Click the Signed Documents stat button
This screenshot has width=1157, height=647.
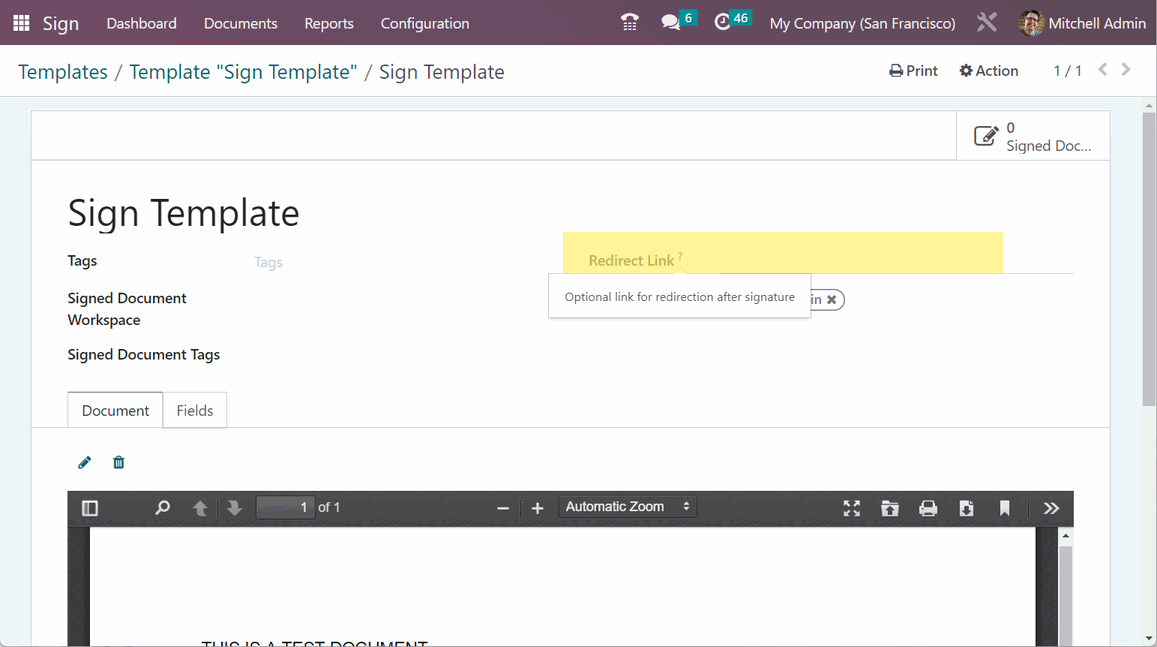[x=1033, y=137]
